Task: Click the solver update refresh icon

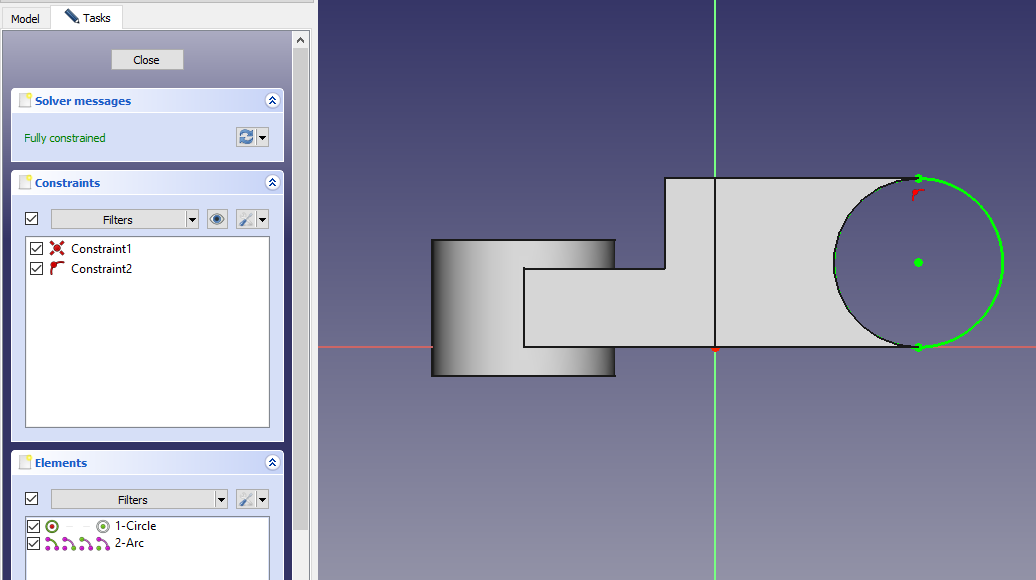Action: [246, 138]
